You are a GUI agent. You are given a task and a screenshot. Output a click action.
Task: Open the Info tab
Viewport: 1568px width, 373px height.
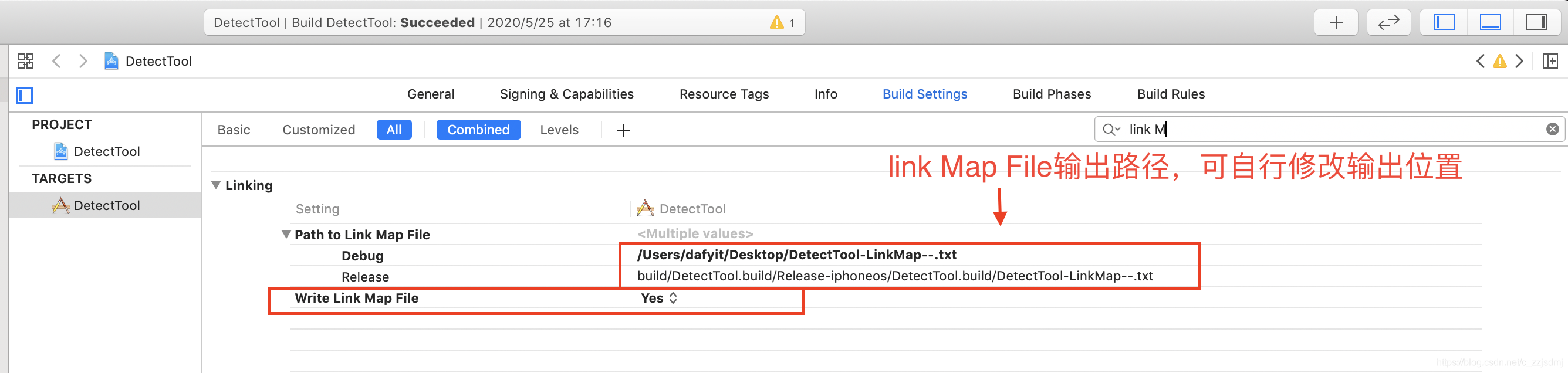(x=826, y=94)
